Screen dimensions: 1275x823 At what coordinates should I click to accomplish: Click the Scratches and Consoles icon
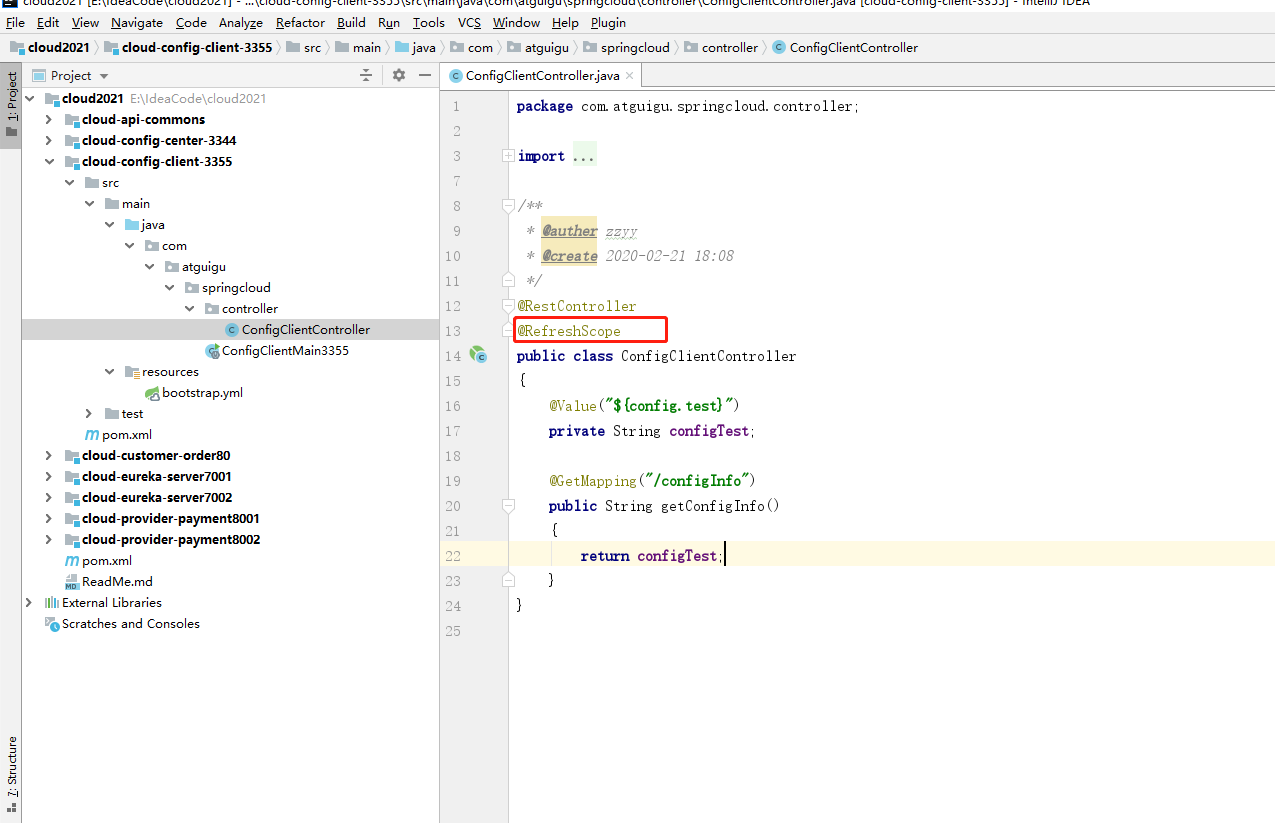(x=52, y=624)
